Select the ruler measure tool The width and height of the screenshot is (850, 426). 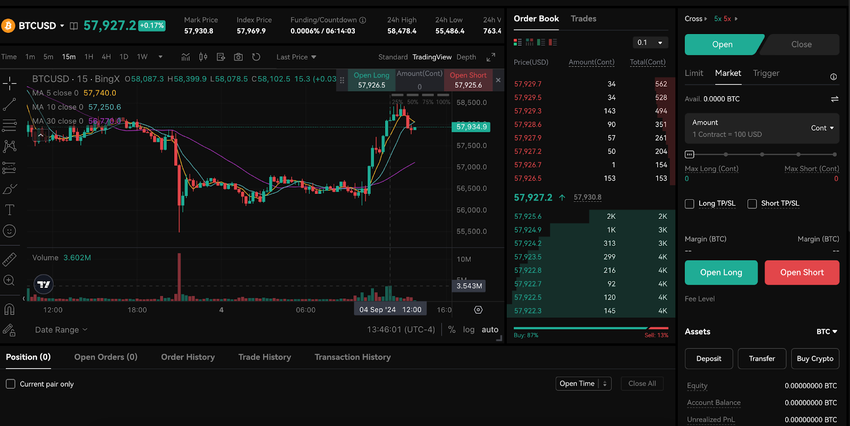pyautogui.click(x=10, y=260)
